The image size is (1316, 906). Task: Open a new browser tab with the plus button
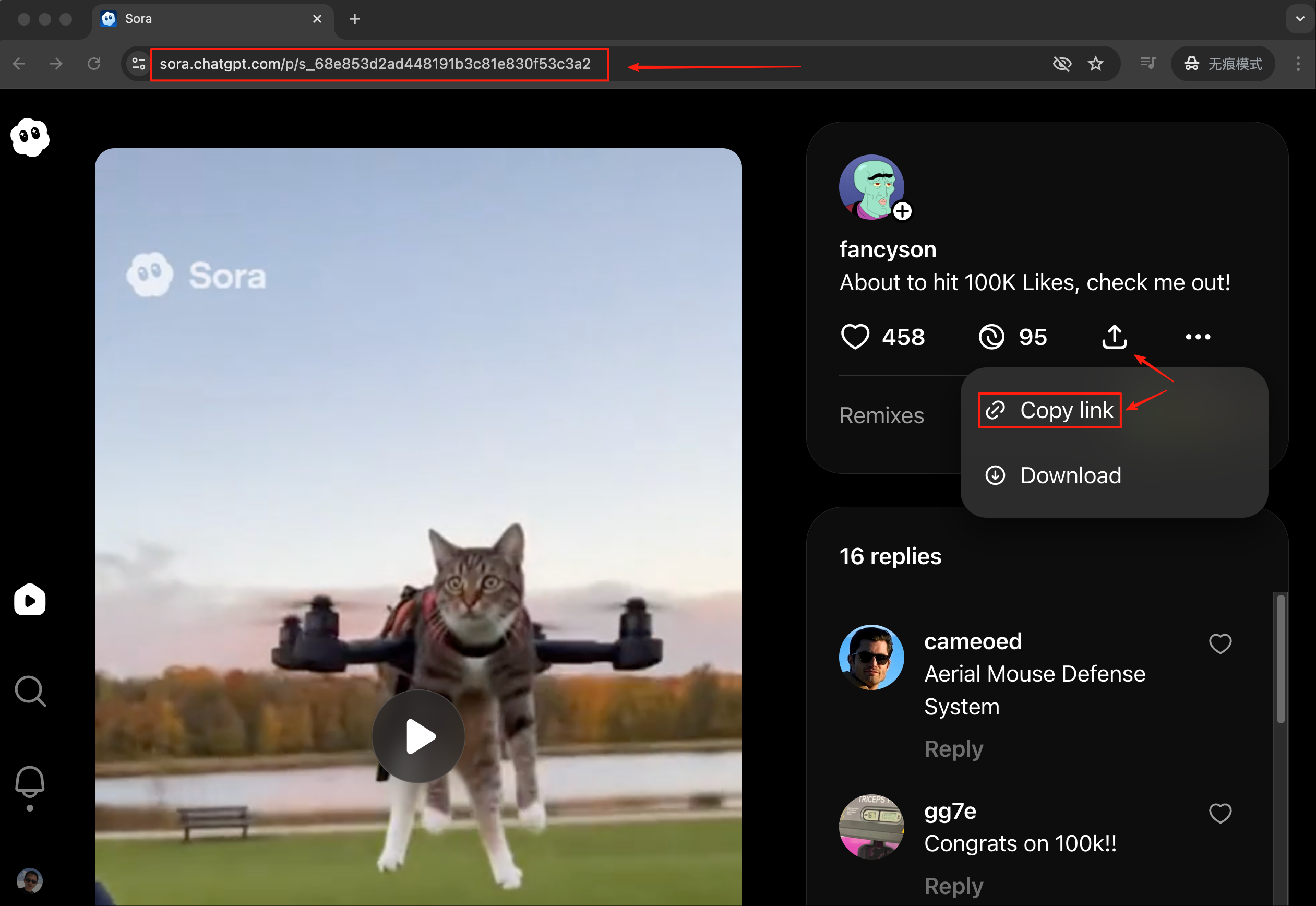354,19
